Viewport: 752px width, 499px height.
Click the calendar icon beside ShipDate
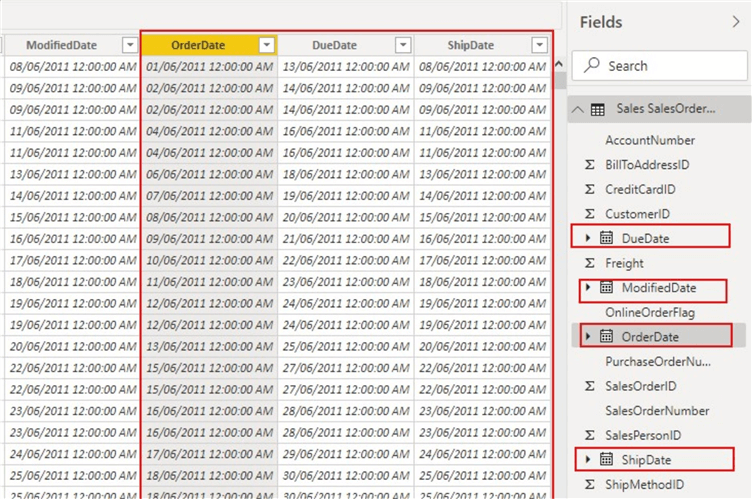[x=606, y=460]
